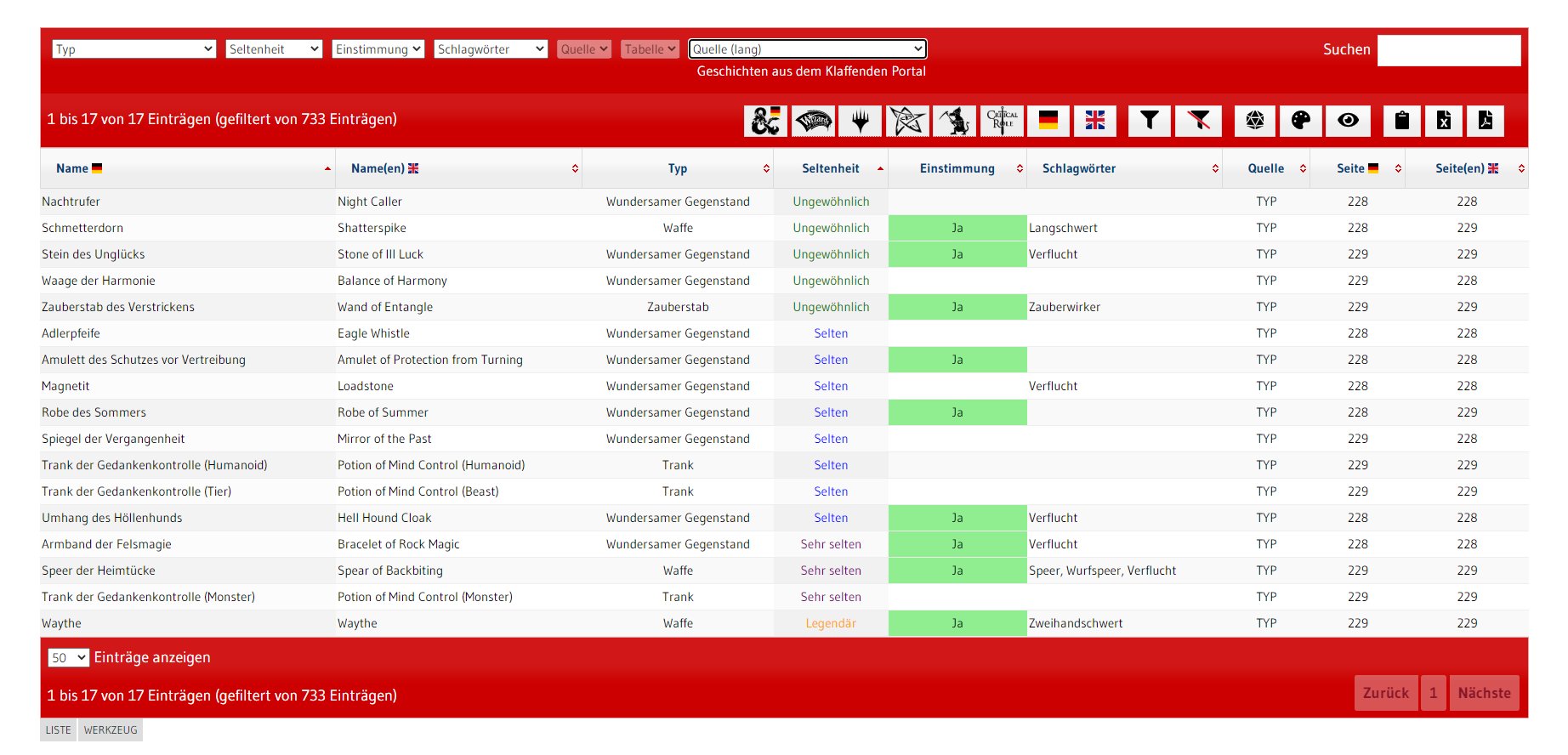
Task: Click the UK flag toolbar button
Action: coord(1095,121)
